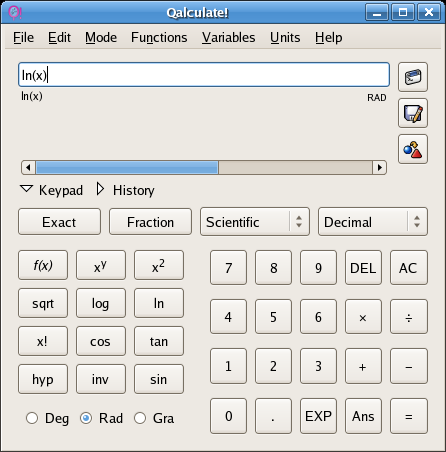Viewport: 446px width, 452px height.
Task: Click the x squared button
Action: 159,265
